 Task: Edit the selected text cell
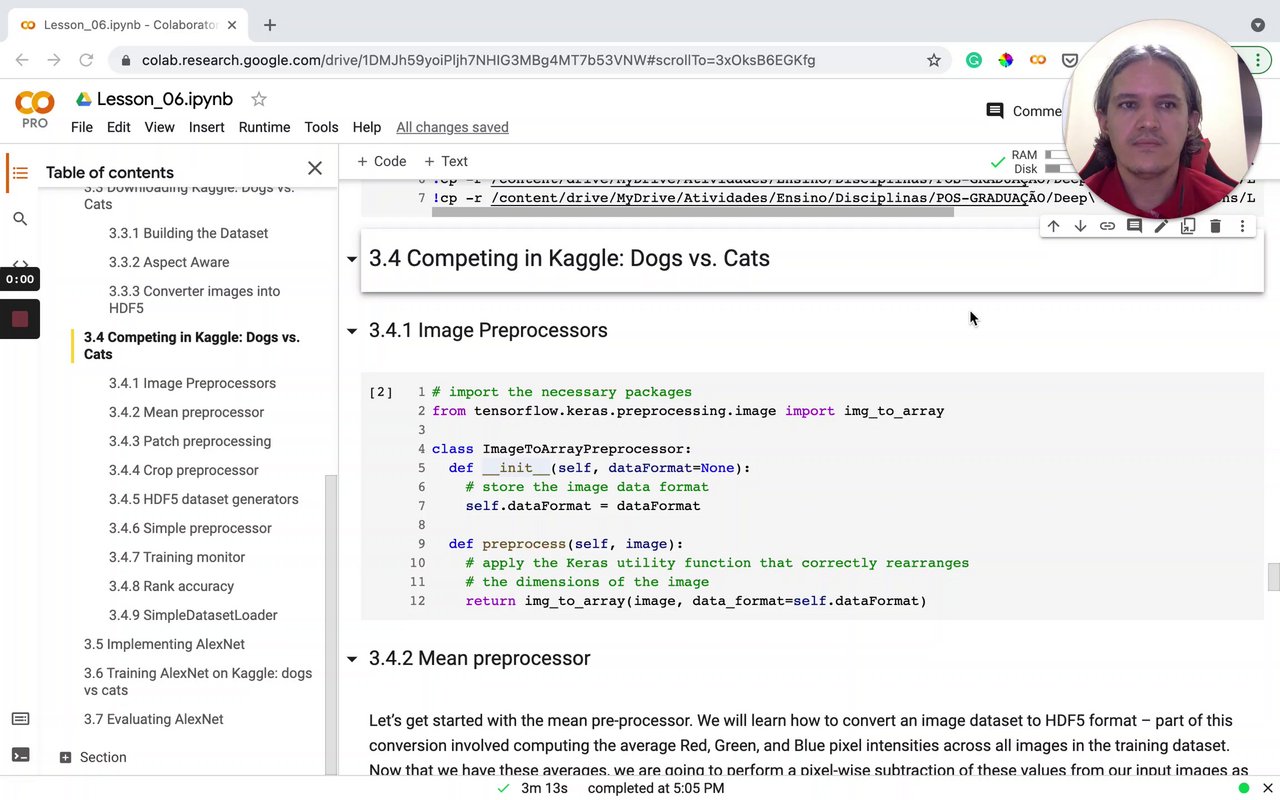tap(1161, 227)
